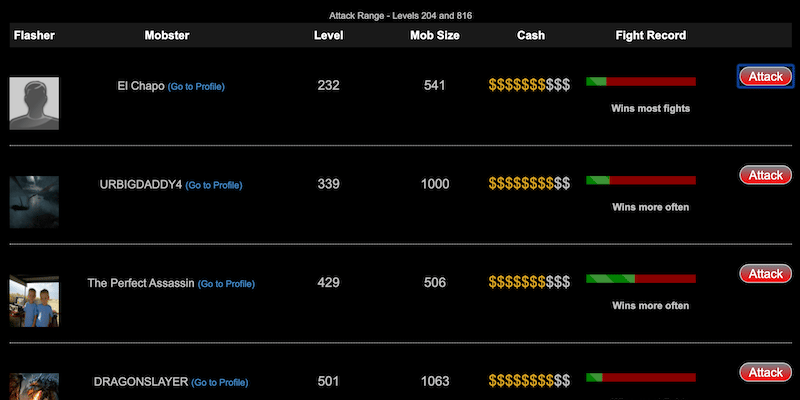Click El Chapo's cash dollar signs
The width and height of the screenshot is (800, 400).
point(529,86)
